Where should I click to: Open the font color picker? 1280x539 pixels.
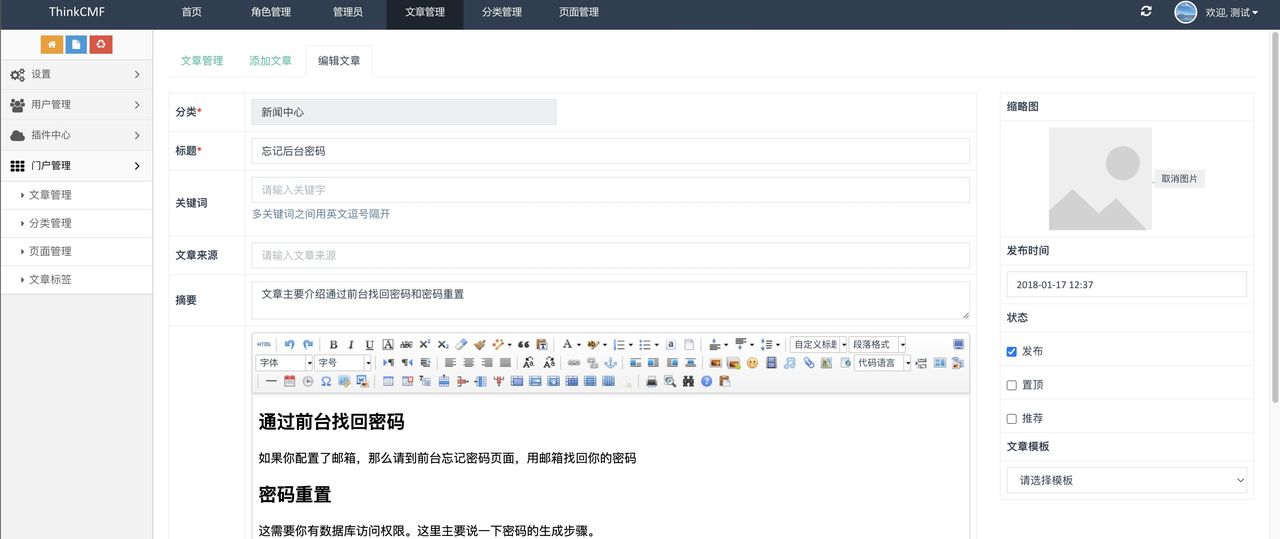pyautogui.click(x=566, y=345)
